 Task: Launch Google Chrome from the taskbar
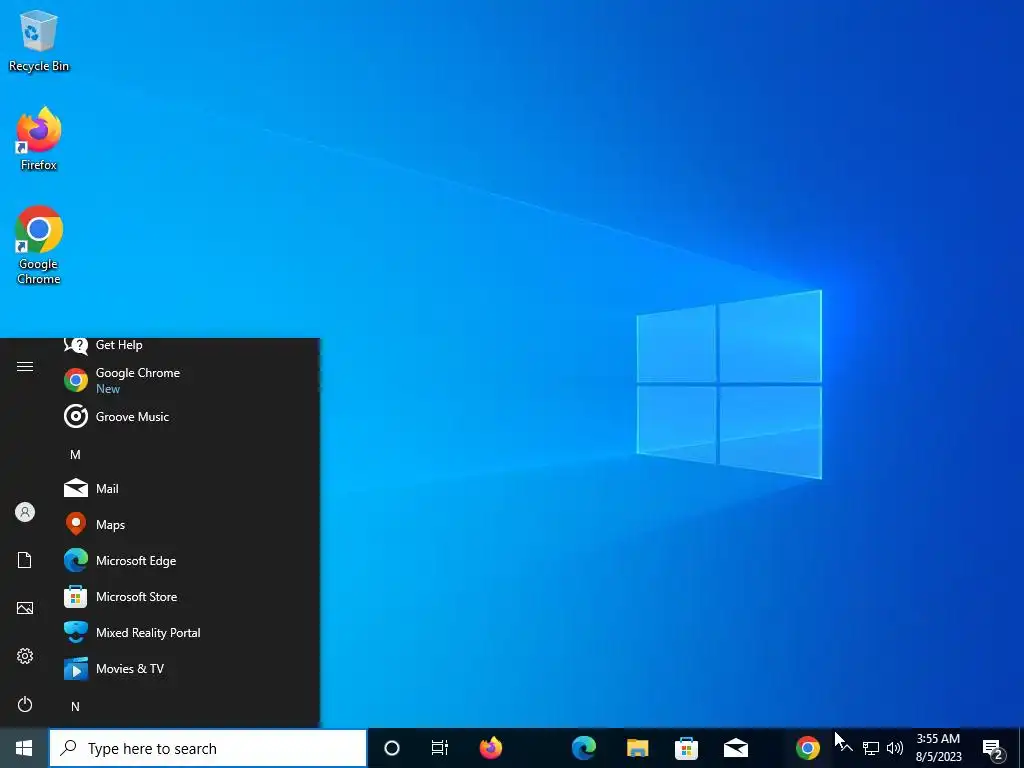point(808,748)
